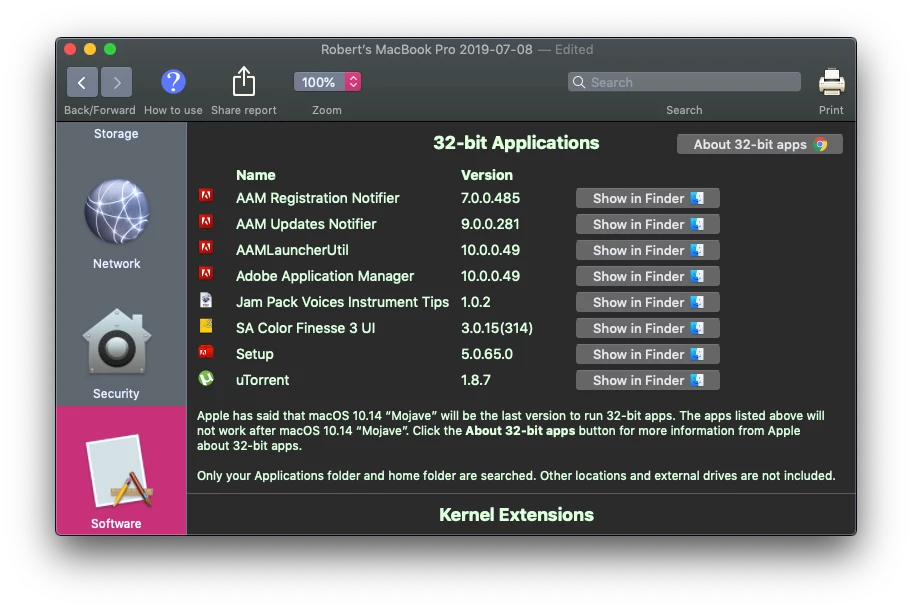Click version 1.8.7
912x609 pixels.
tap(476, 380)
